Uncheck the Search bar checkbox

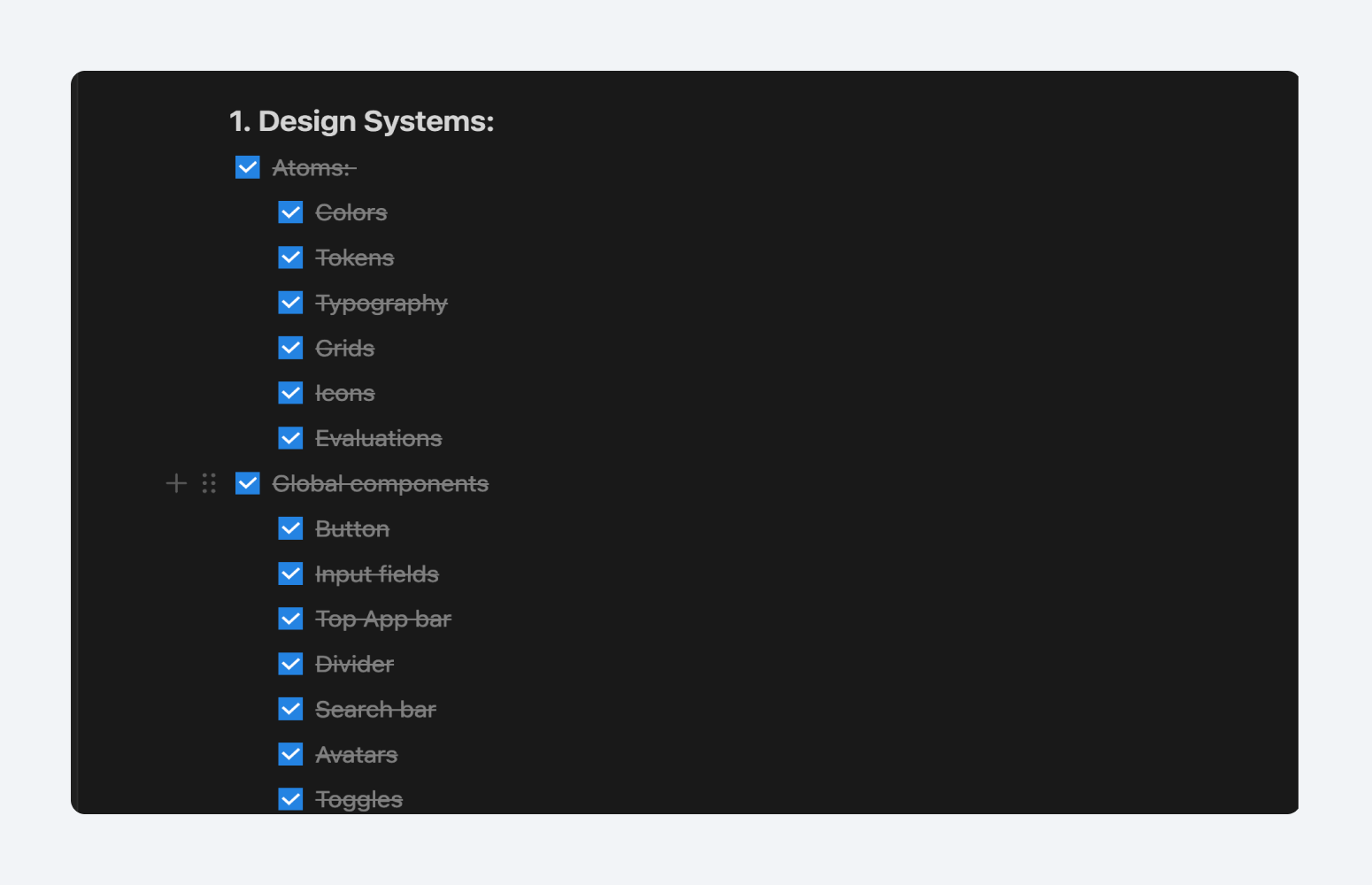click(x=290, y=709)
